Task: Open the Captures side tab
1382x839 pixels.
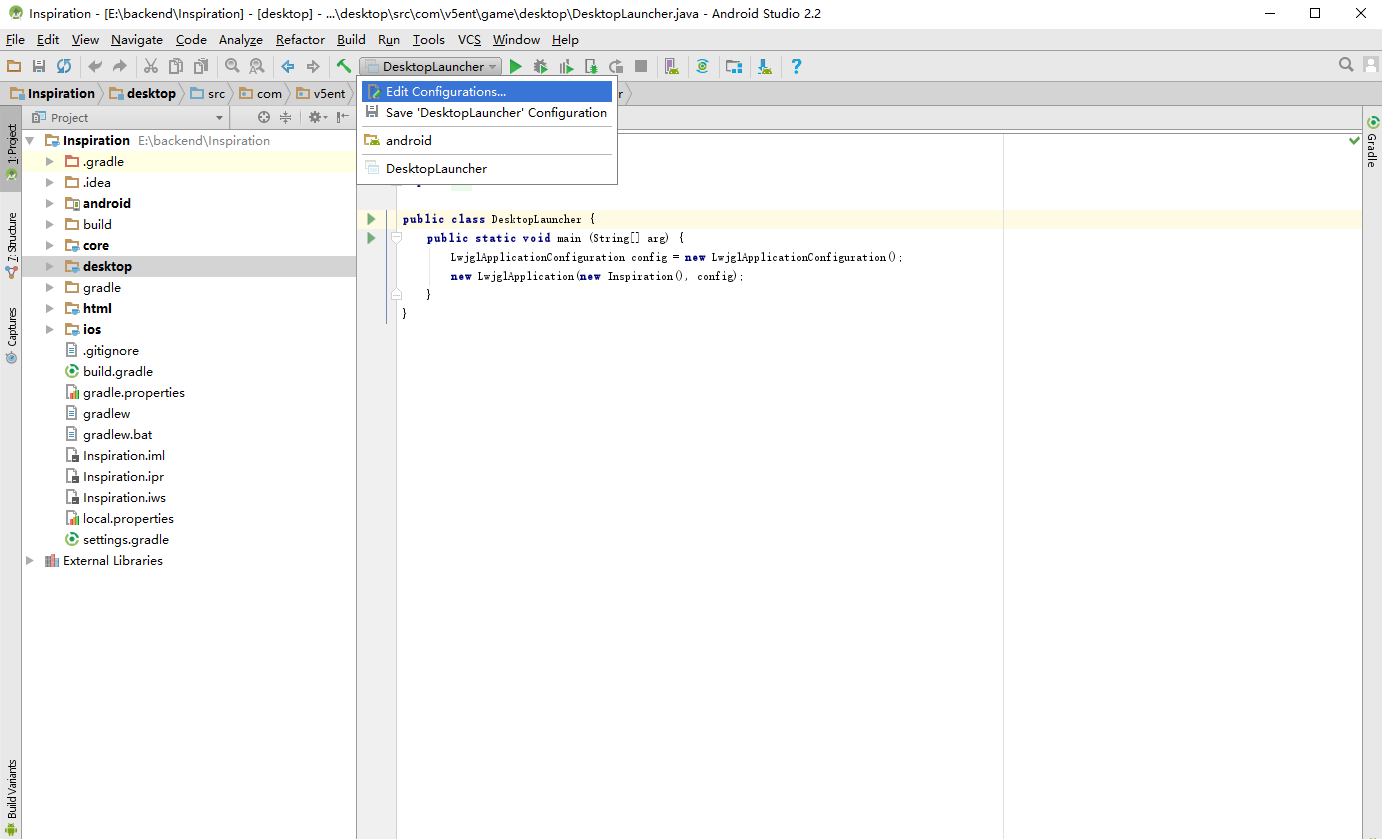Action: 12,335
